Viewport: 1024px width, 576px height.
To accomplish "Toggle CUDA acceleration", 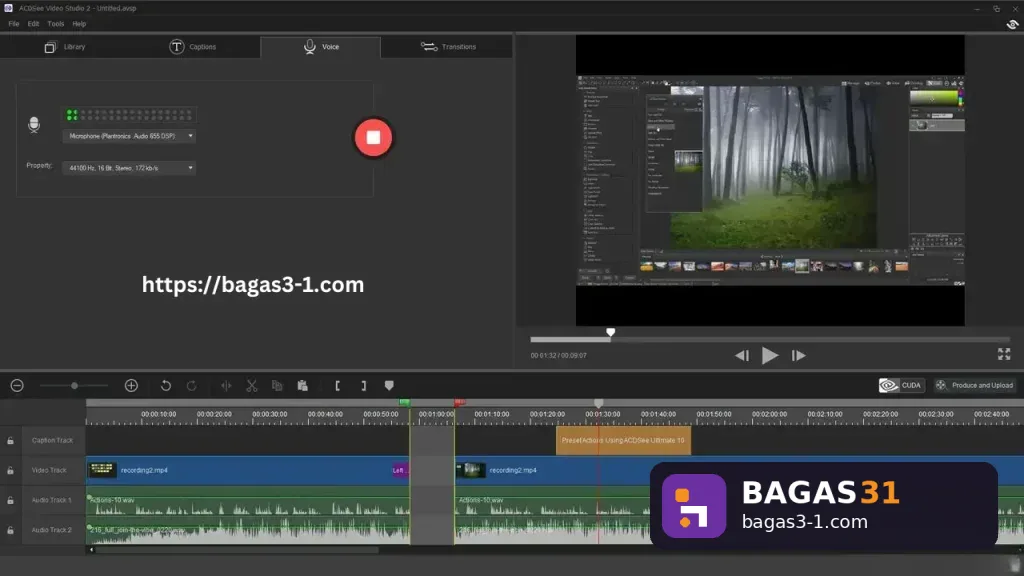I will click(x=901, y=385).
